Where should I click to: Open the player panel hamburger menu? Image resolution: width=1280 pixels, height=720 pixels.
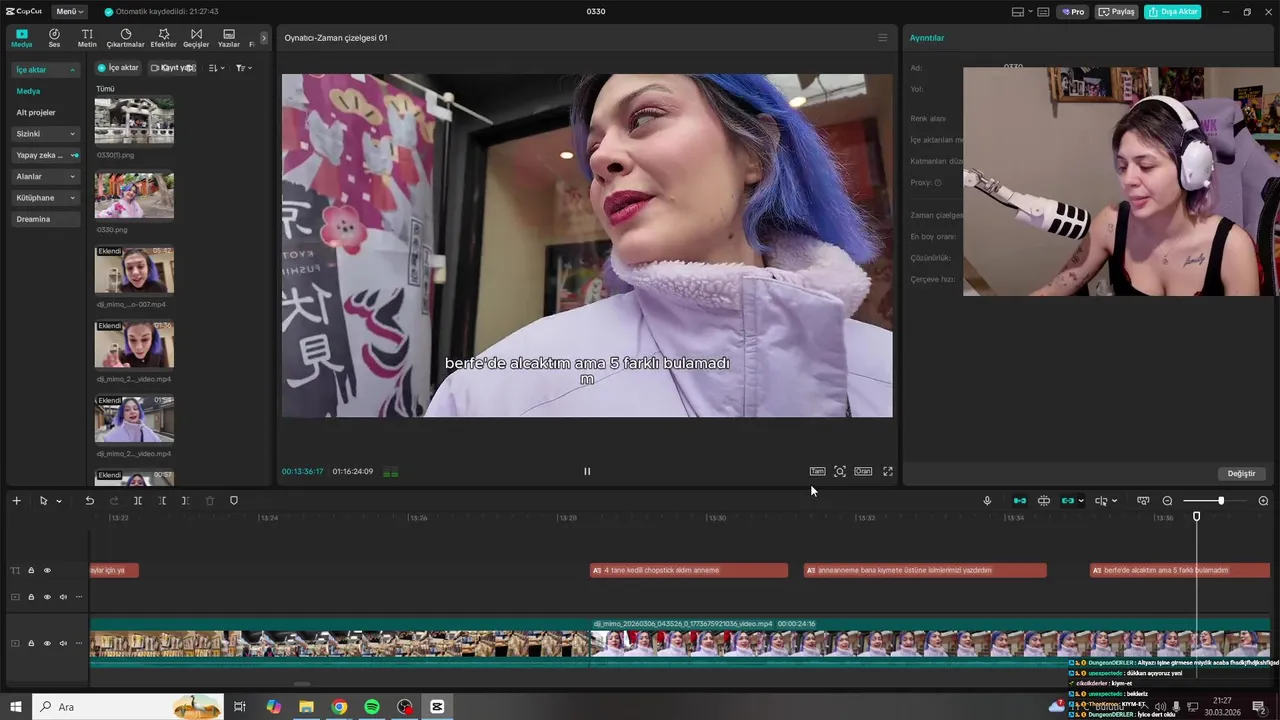[x=882, y=38]
